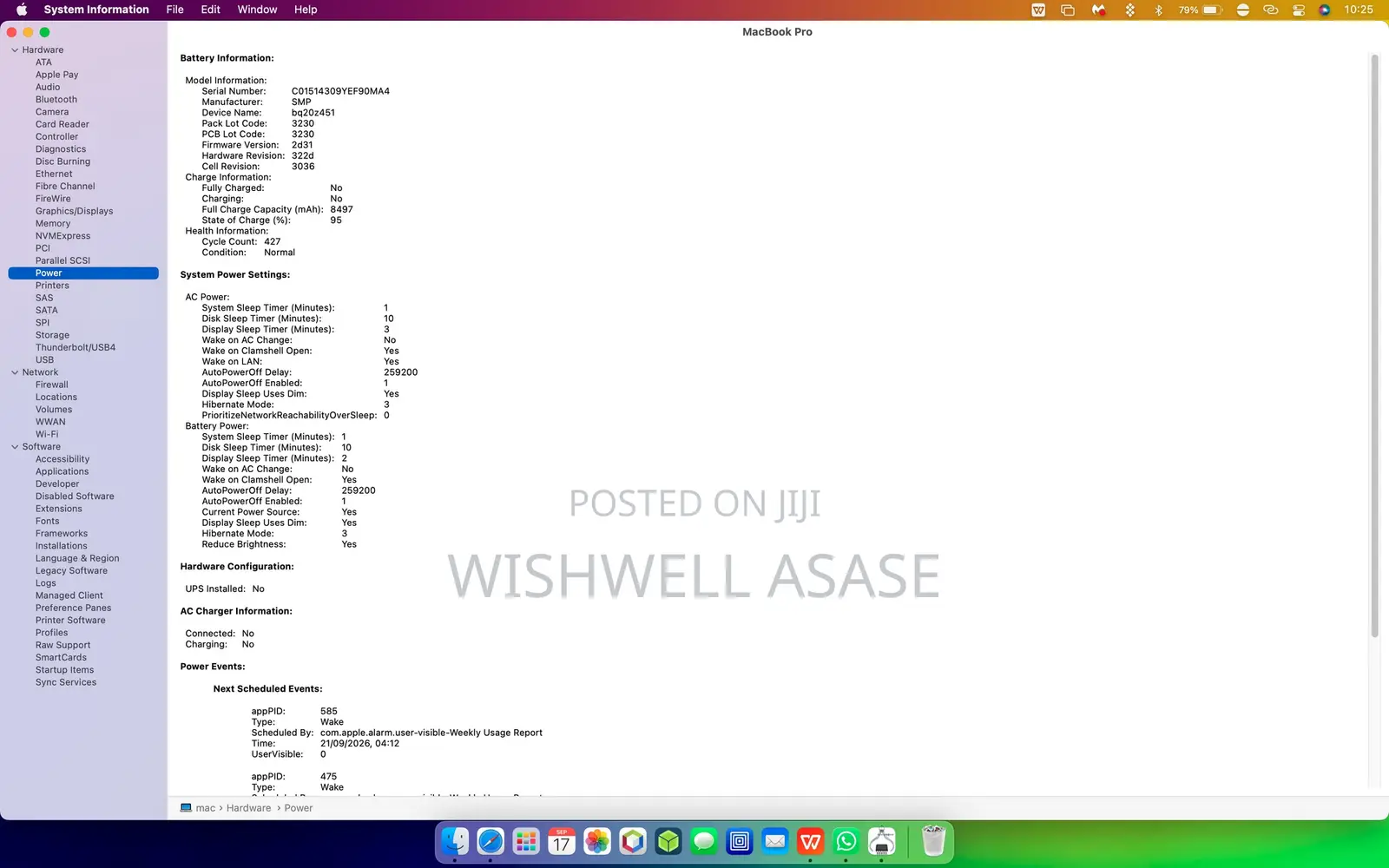Open the File menu
This screenshot has height=868, width=1389.
coord(174,10)
